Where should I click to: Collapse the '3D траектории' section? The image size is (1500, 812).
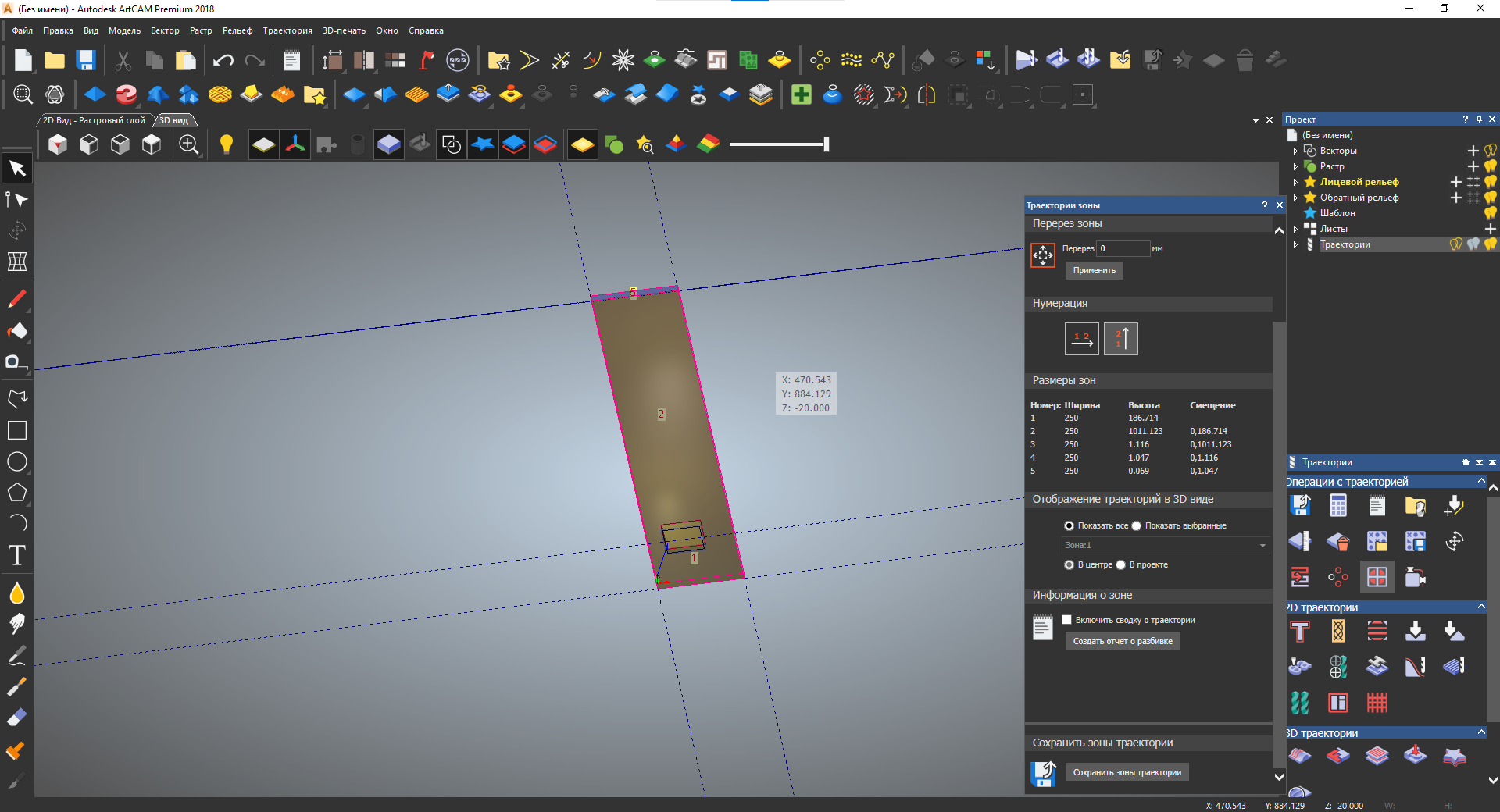[1481, 733]
